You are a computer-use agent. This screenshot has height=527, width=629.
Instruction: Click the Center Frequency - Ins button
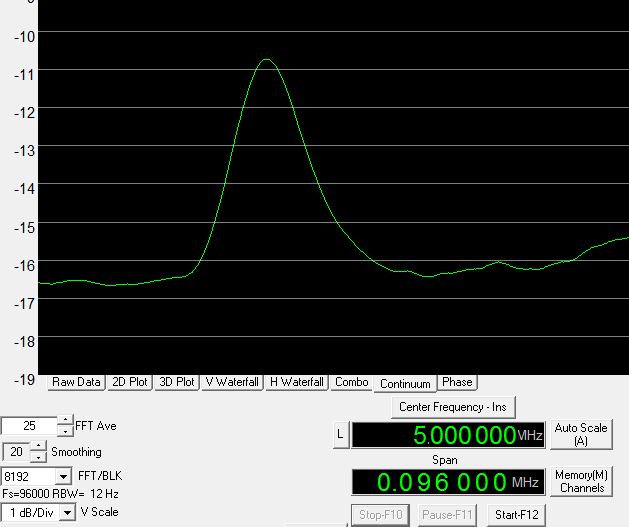tap(453, 407)
